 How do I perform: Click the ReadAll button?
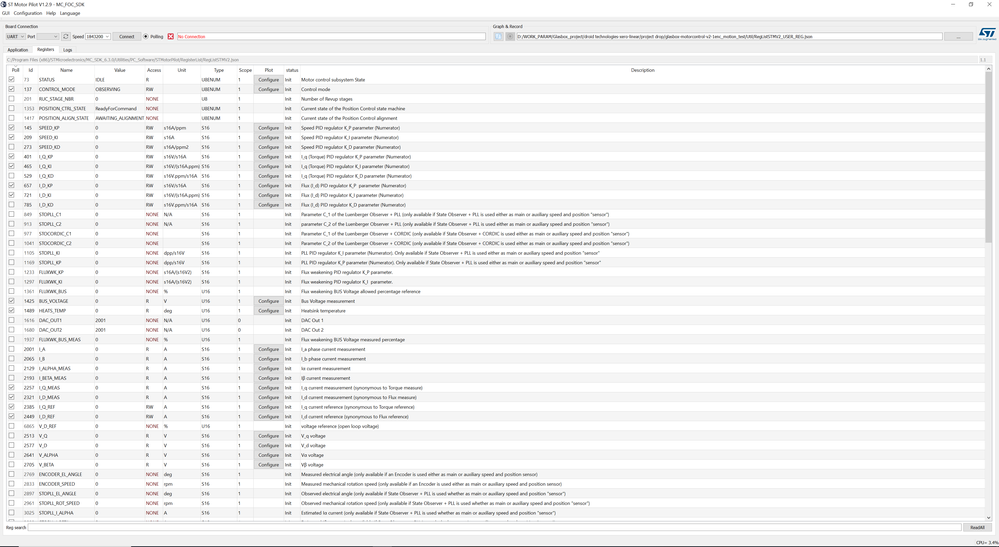point(977,528)
